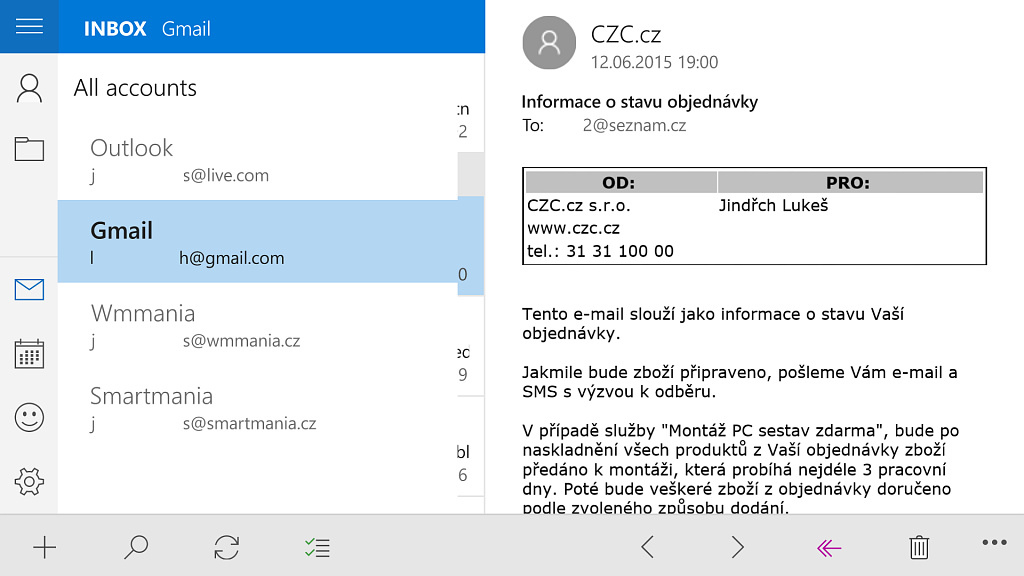
Task: Enter selection mode checklist icon
Action: click(x=317, y=547)
